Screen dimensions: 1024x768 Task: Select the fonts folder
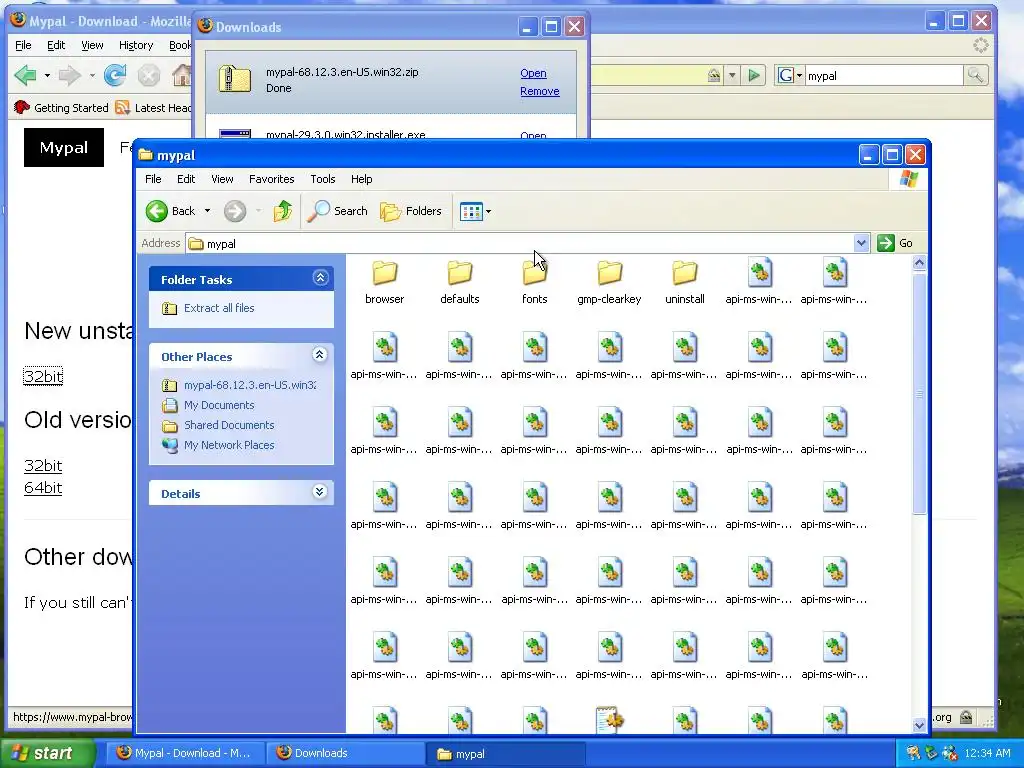click(534, 283)
